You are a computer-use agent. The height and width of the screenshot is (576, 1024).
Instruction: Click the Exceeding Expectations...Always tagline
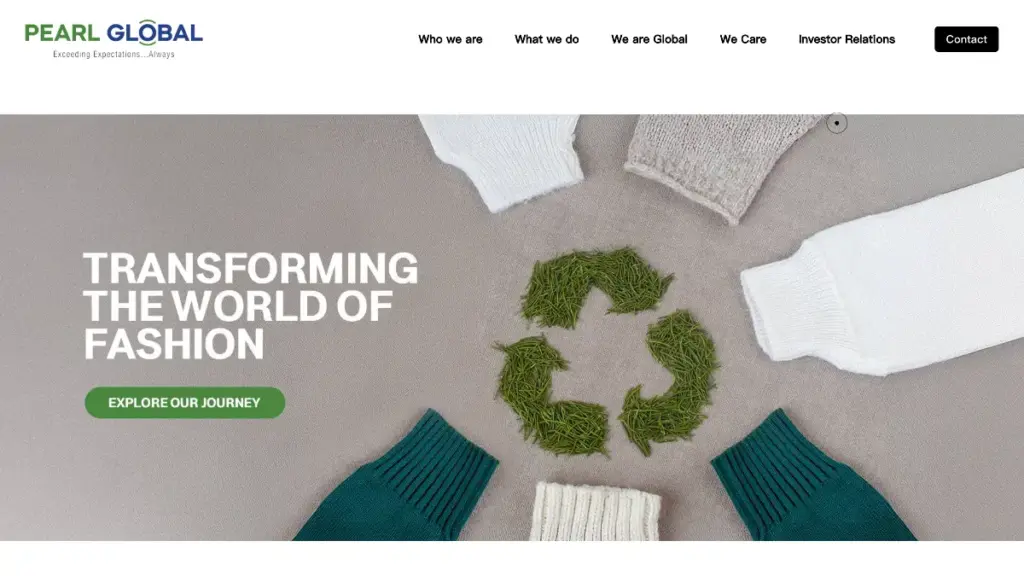coord(114,54)
